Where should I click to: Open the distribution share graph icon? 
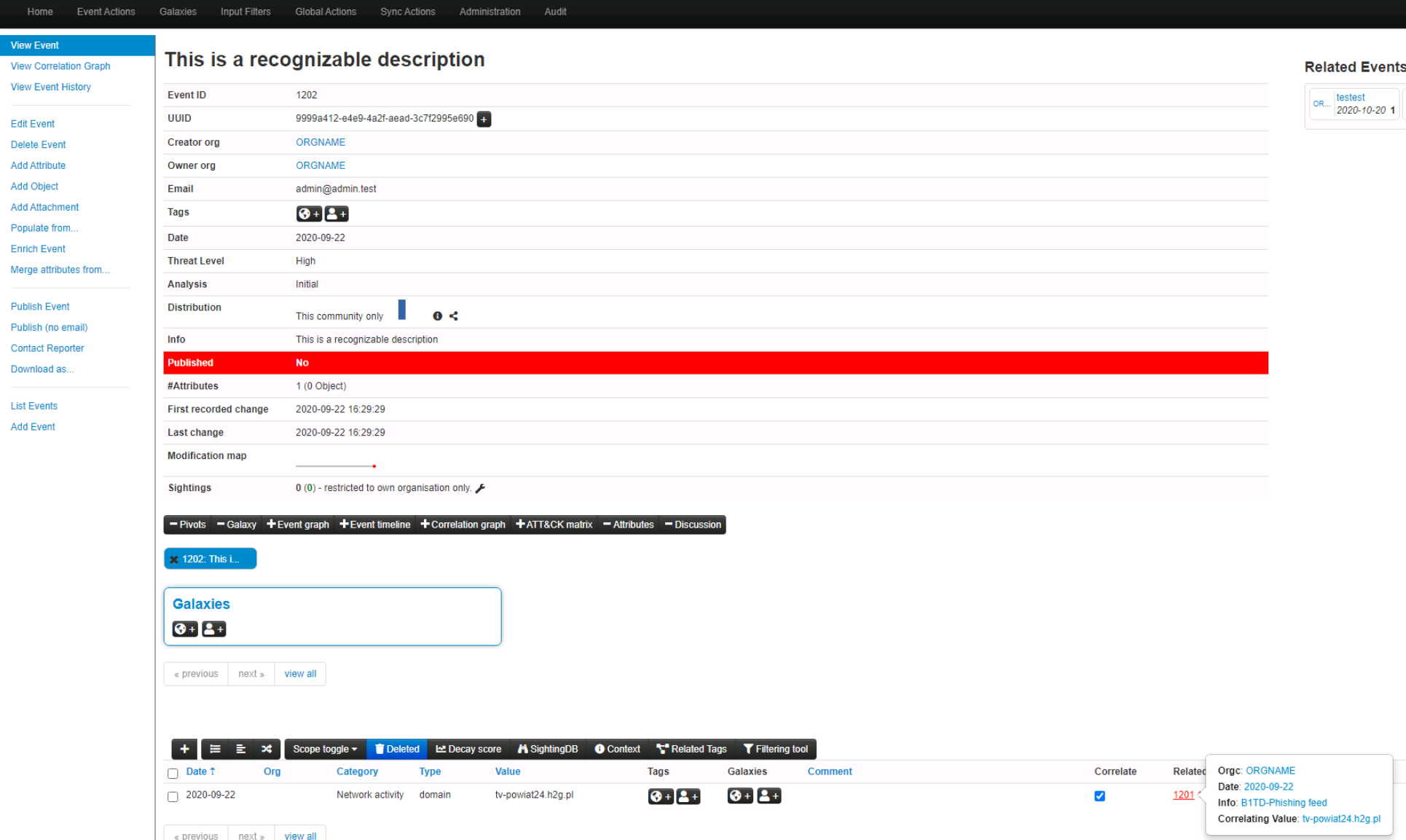454,316
